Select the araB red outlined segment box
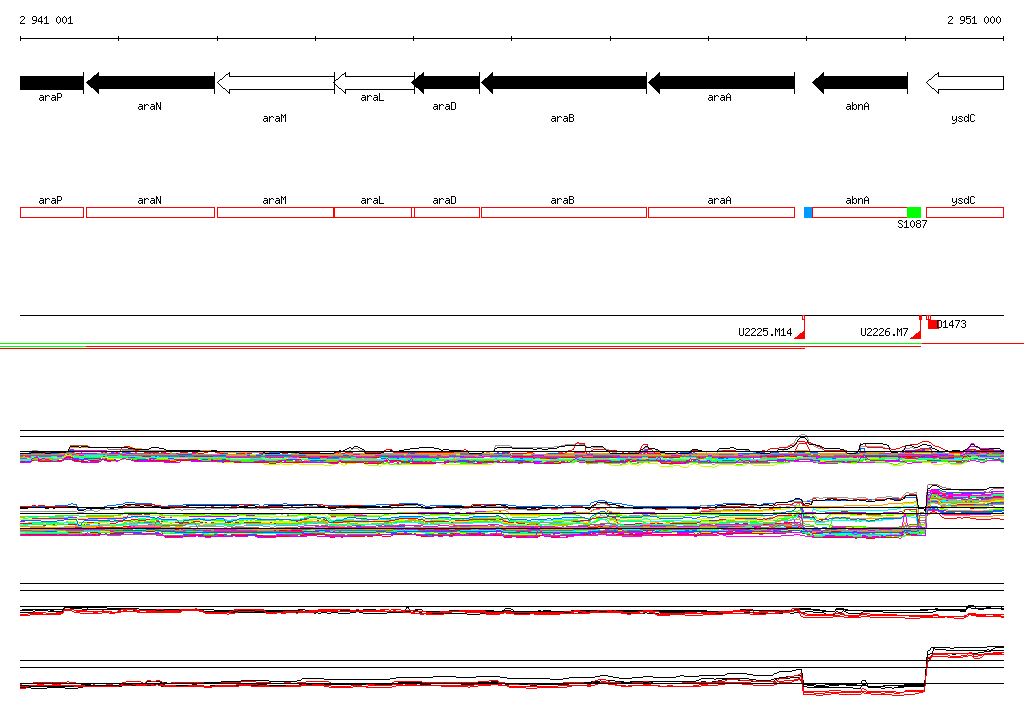The height and width of the screenshot is (714, 1024). pos(564,212)
